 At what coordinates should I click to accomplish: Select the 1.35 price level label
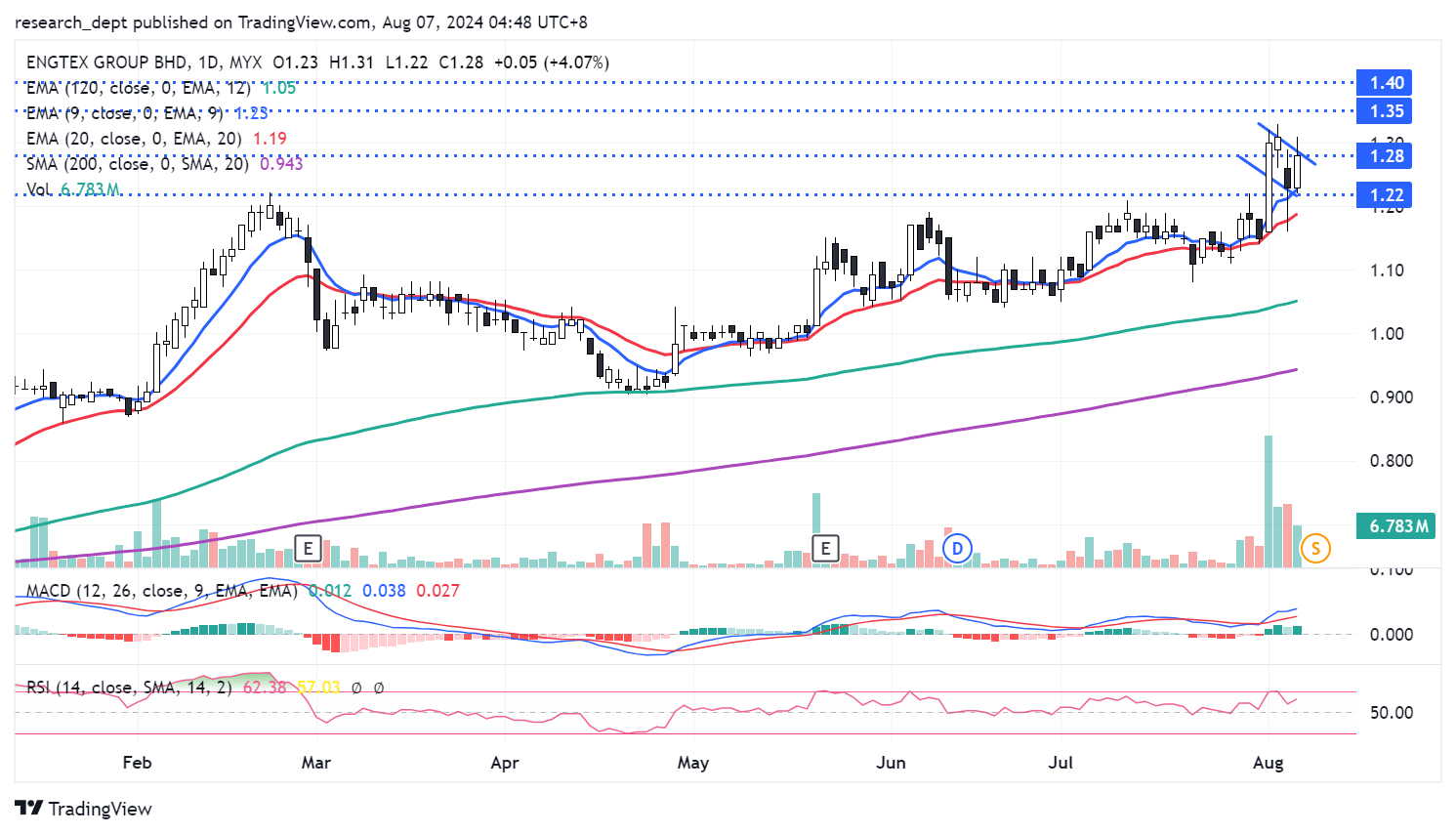[1386, 111]
